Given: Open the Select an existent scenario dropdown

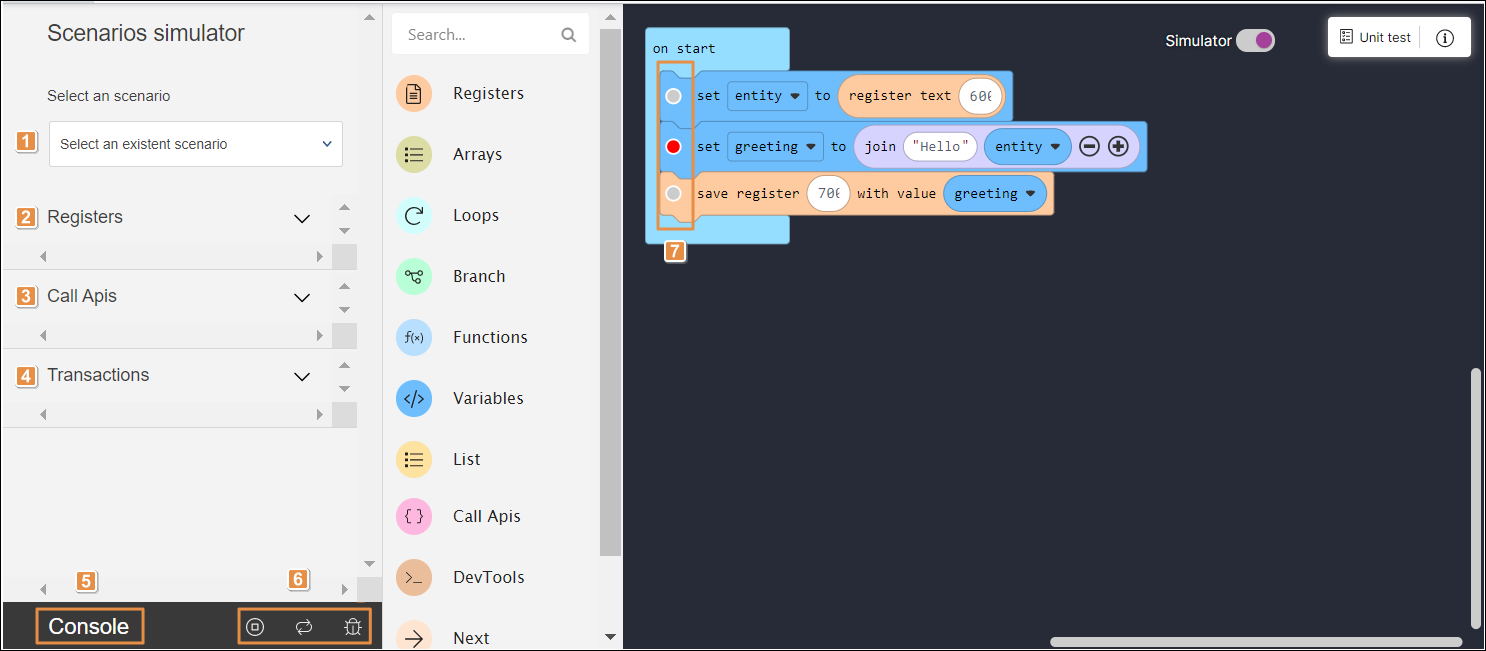Looking at the screenshot, I should pos(196,144).
